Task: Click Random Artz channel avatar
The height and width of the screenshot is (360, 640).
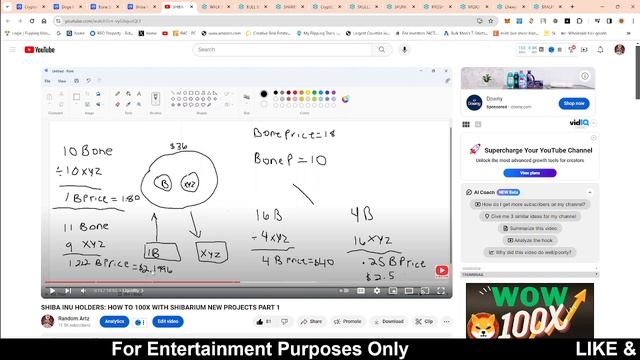Action: pyautogui.click(x=48, y=321)
